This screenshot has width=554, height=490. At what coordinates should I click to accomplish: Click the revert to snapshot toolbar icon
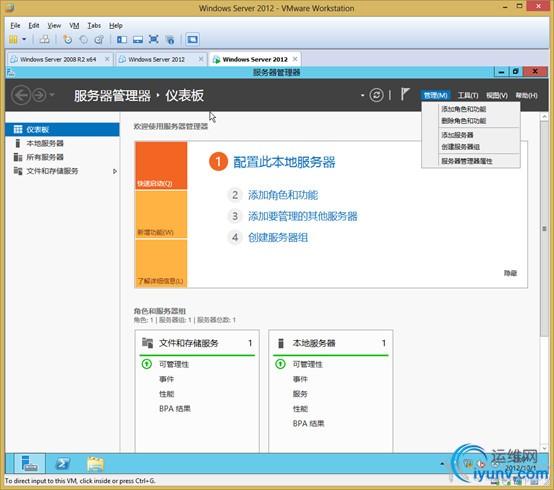coord(83,39)
